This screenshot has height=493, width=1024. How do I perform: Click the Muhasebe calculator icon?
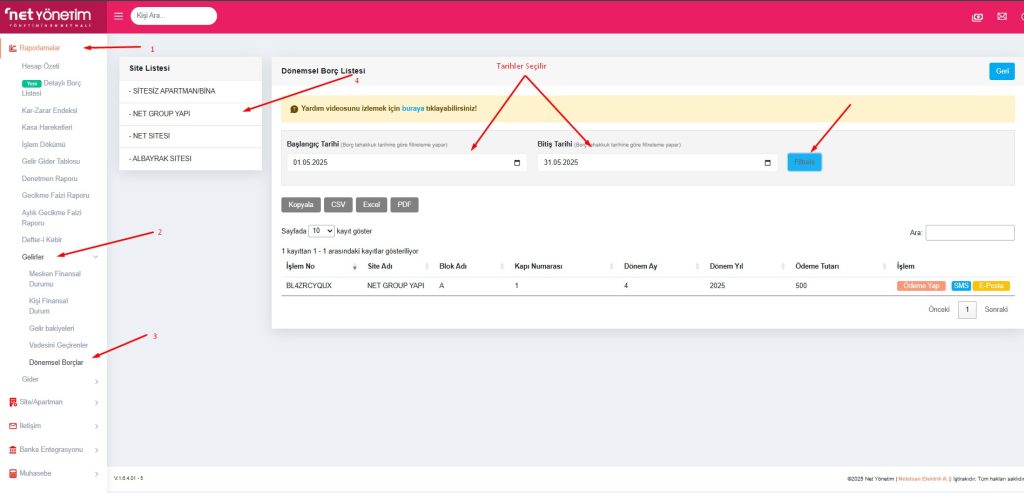click(x=12, y=474)
